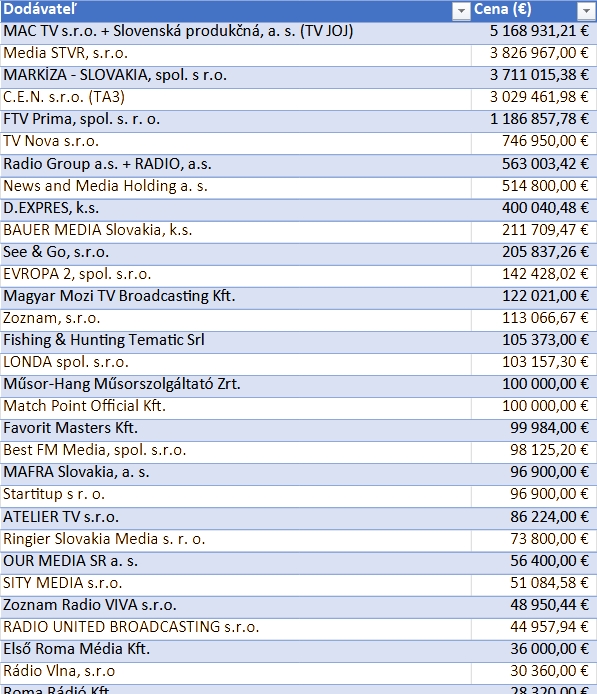597x694 pixels.
Task: Select the Match Point Official Kft. cell
Action: [x=236, y=408]
